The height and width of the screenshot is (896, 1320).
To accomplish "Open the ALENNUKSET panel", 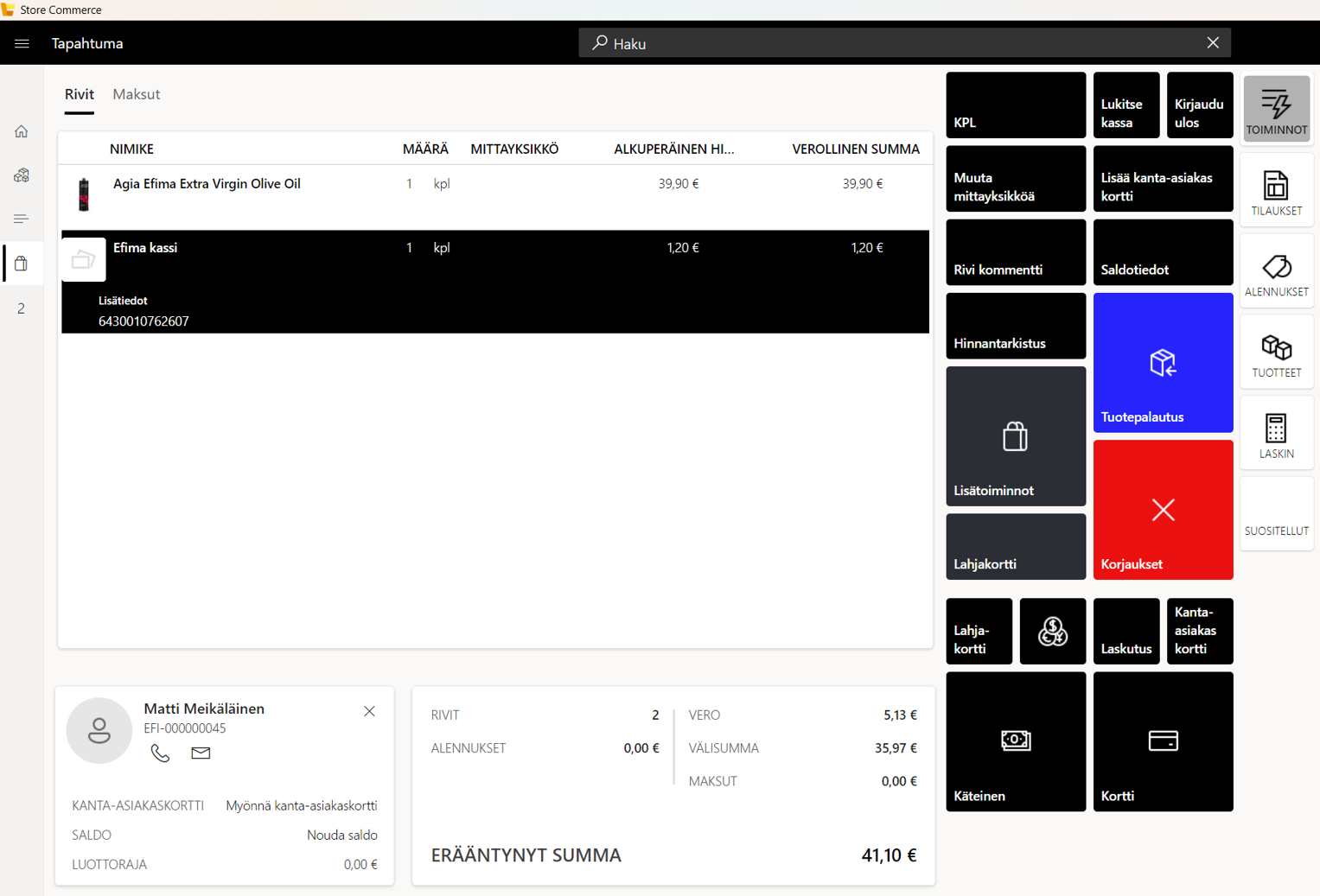I will point(1277,271).
